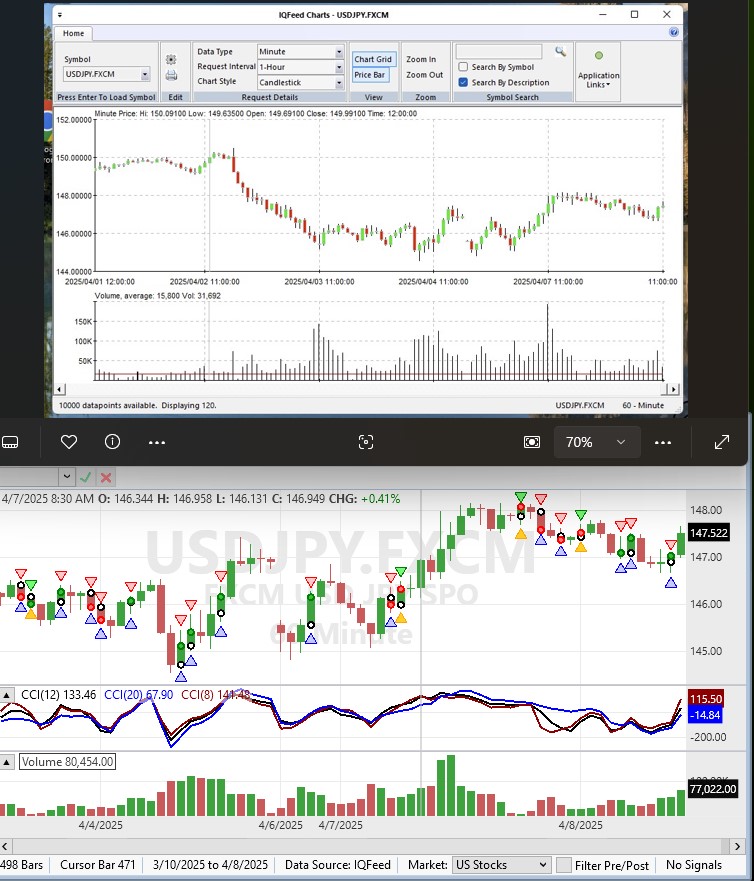
Task: Click the Data Source: IQFeed status entry
Action: click(x=338, y=865)
